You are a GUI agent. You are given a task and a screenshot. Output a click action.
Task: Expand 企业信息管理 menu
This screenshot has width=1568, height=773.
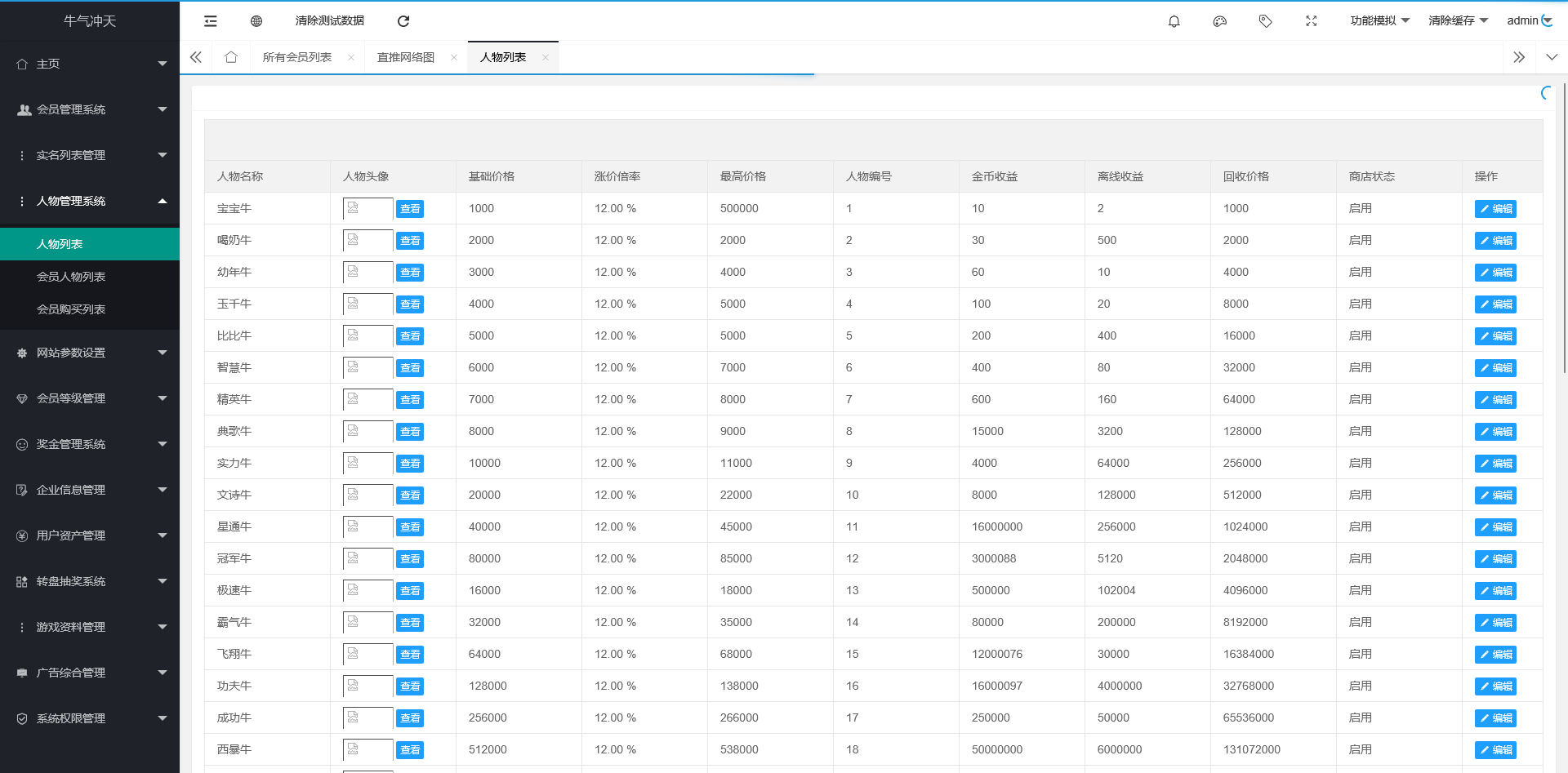(x=90, y=490)
